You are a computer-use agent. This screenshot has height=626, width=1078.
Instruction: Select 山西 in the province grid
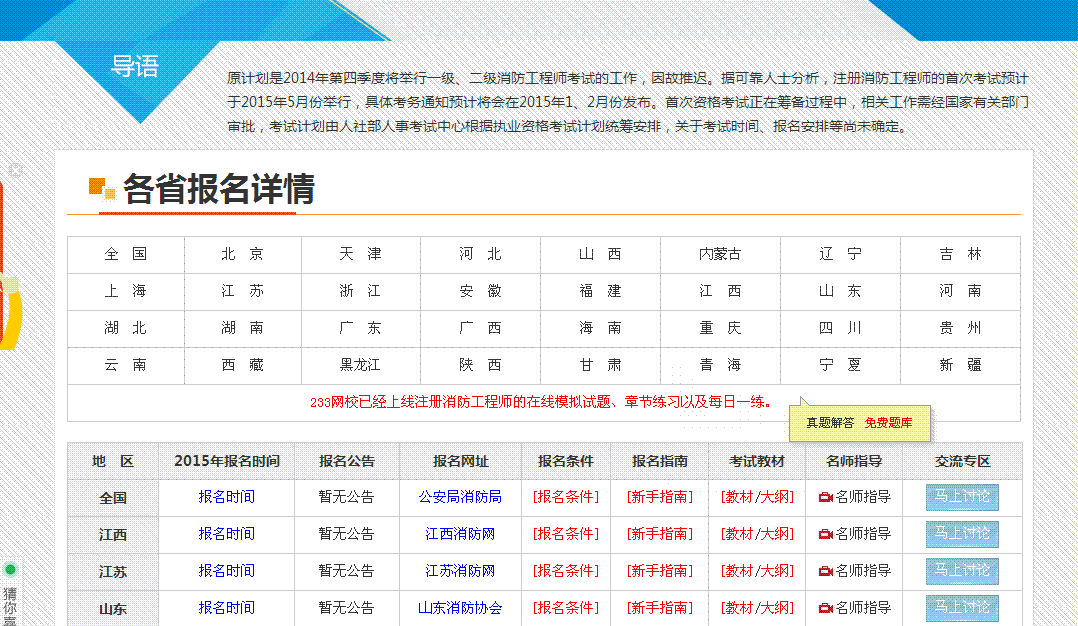(600, 254)
